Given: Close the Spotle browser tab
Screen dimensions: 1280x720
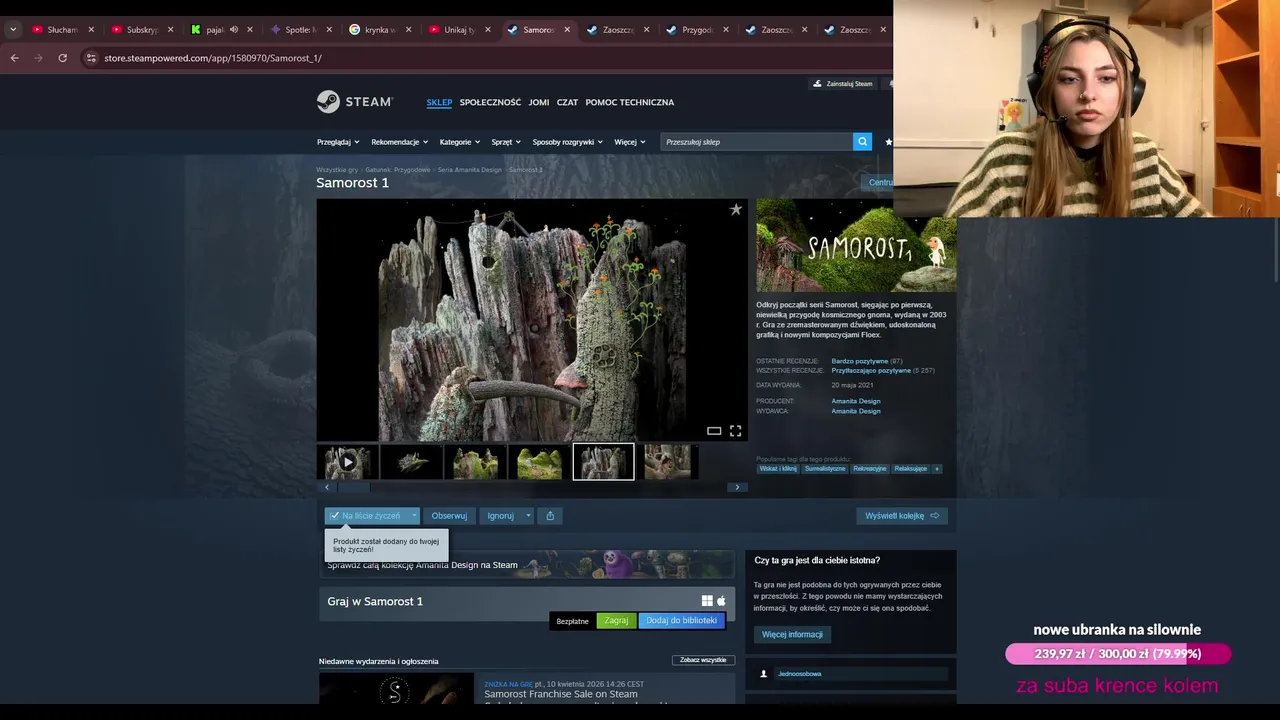Looking at the screenshot, I should click(x=329, y=30).
